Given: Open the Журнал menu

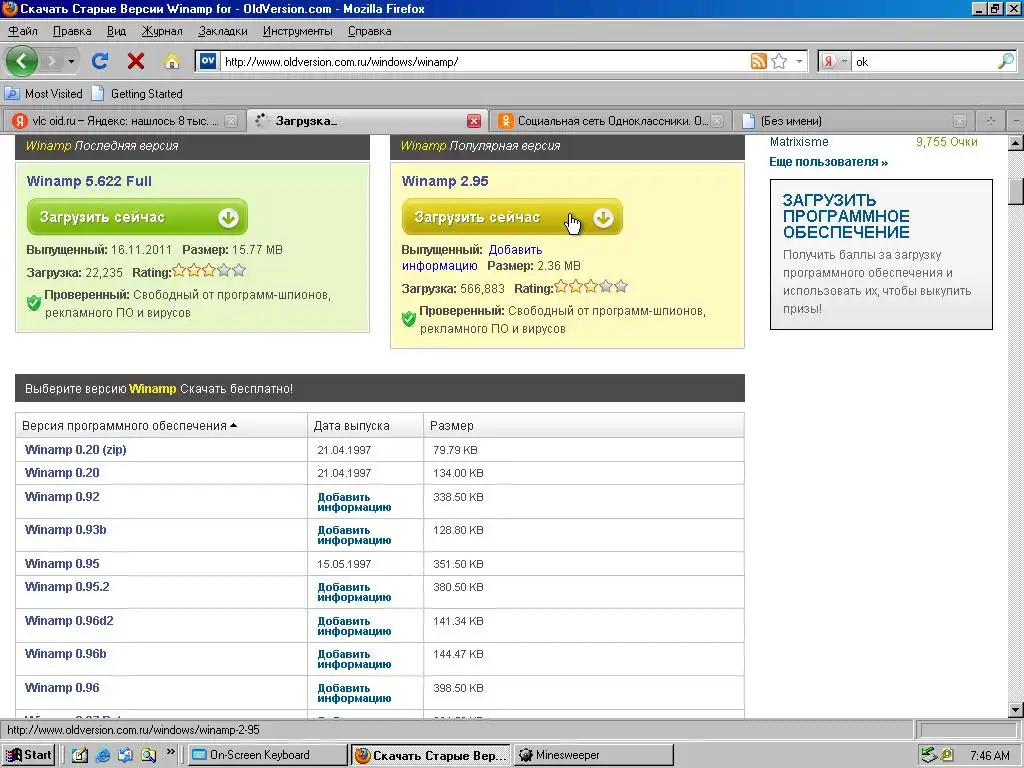Looking at the screenshot, I should (162, 31).
